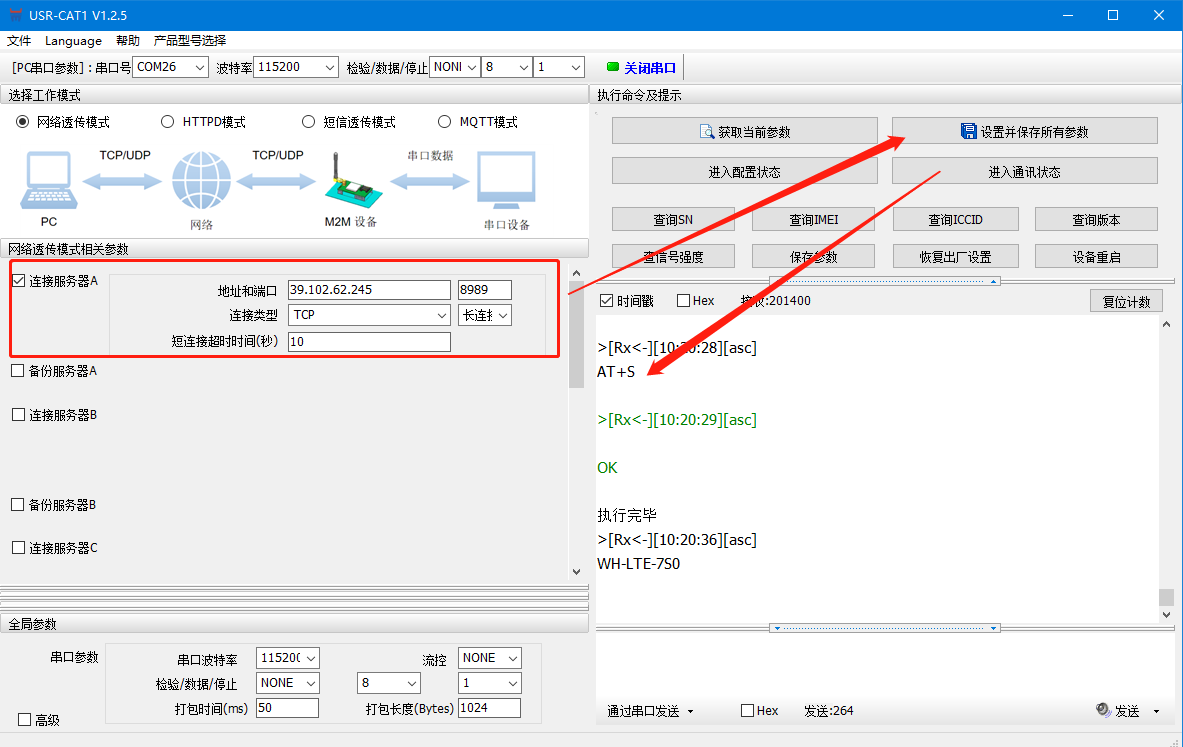Image resolution: width=1183 pixels, height=747 pixels.
Task: Open the 文件 menu
Action: 19,40
